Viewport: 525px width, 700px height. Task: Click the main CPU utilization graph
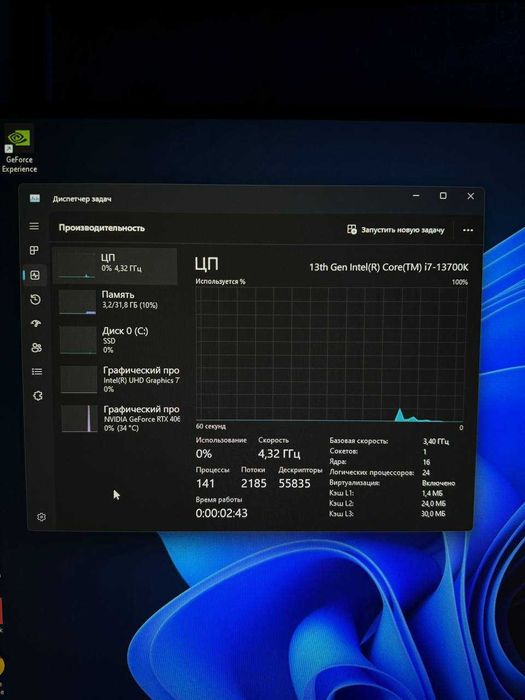pyautogui.click(x=330, y=354)
